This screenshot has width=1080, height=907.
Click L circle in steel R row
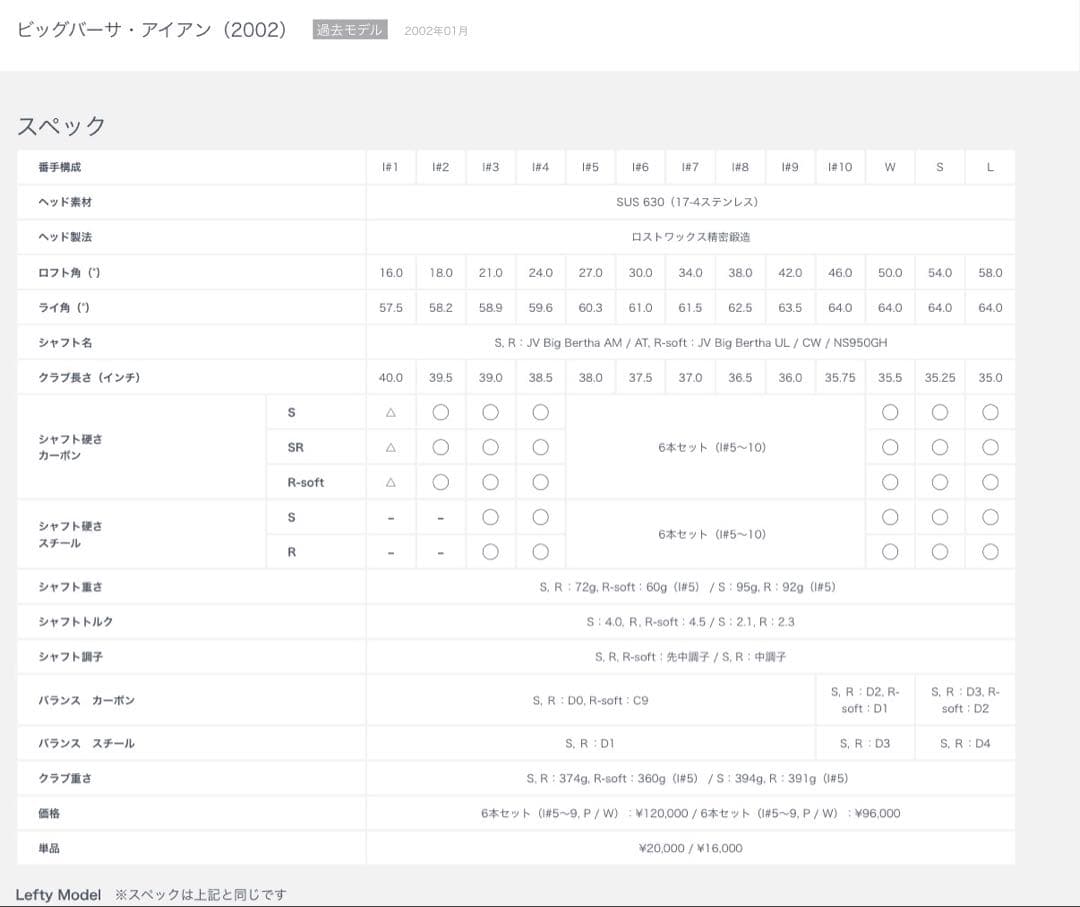tap(990, 552)
